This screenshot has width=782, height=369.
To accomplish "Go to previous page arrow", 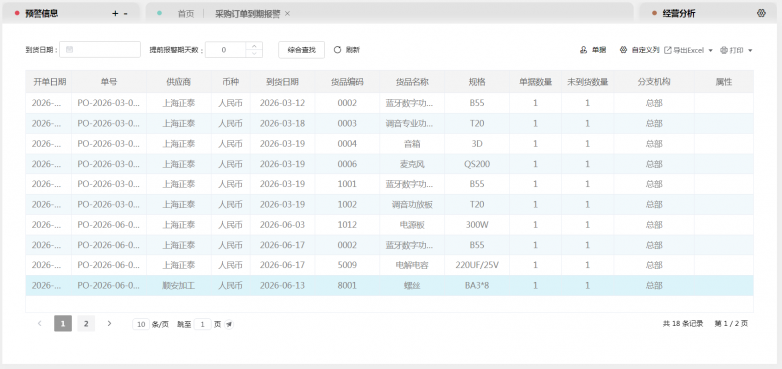I will (39, 324).
